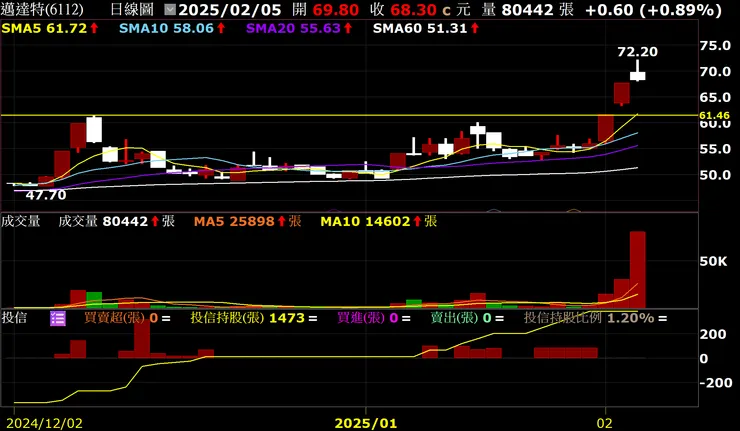Screen dimensions: 740x431
Task: Click the 02 month axis label
Action: [605, 423]
